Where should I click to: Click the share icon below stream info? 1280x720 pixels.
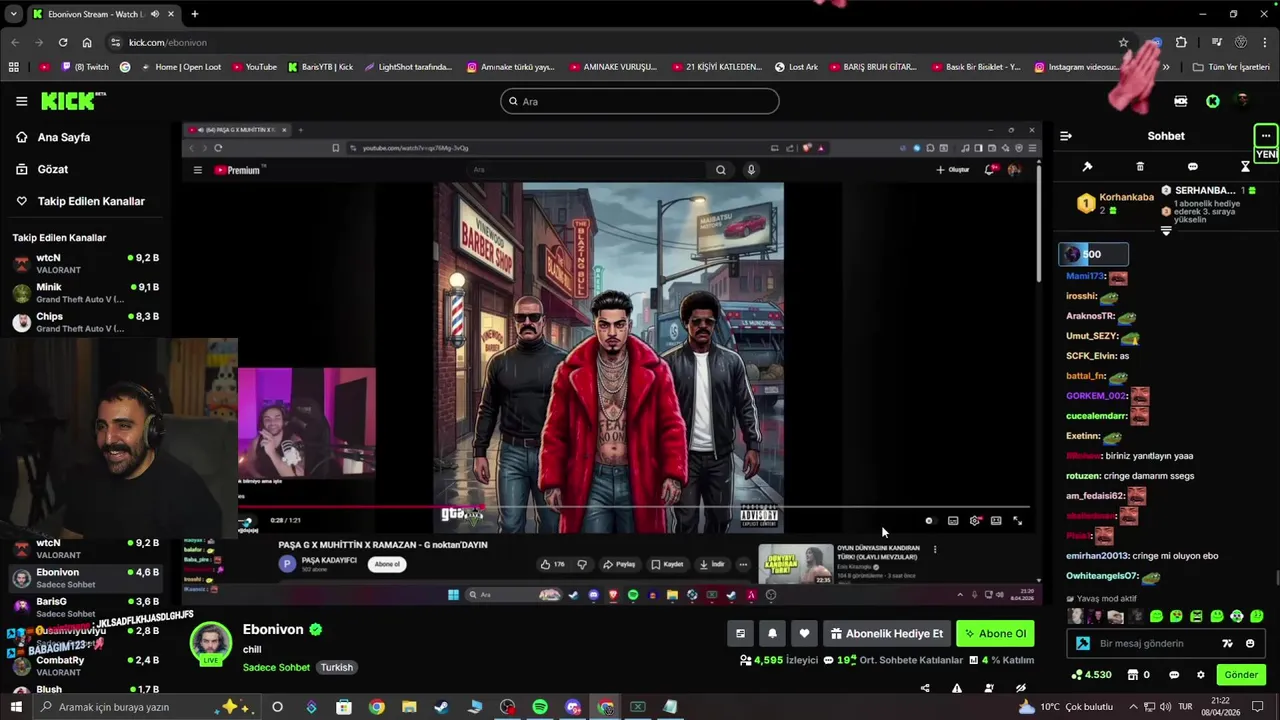point(925,688)
